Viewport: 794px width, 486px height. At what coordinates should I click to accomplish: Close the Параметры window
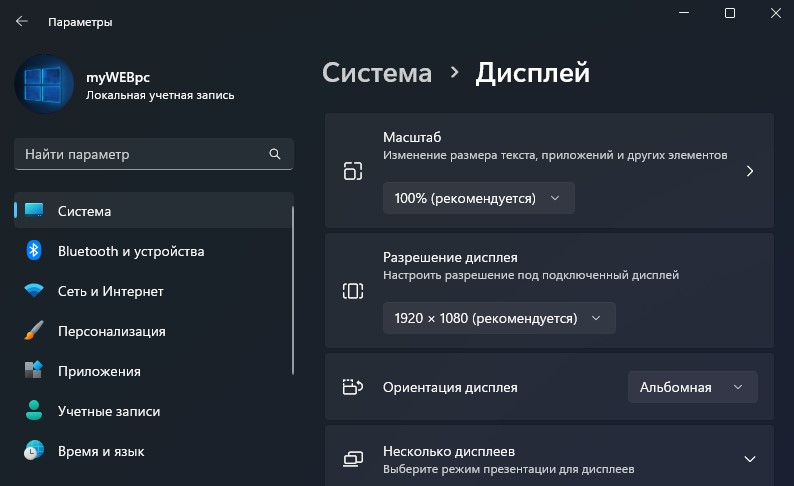click(x=776, y=13)
